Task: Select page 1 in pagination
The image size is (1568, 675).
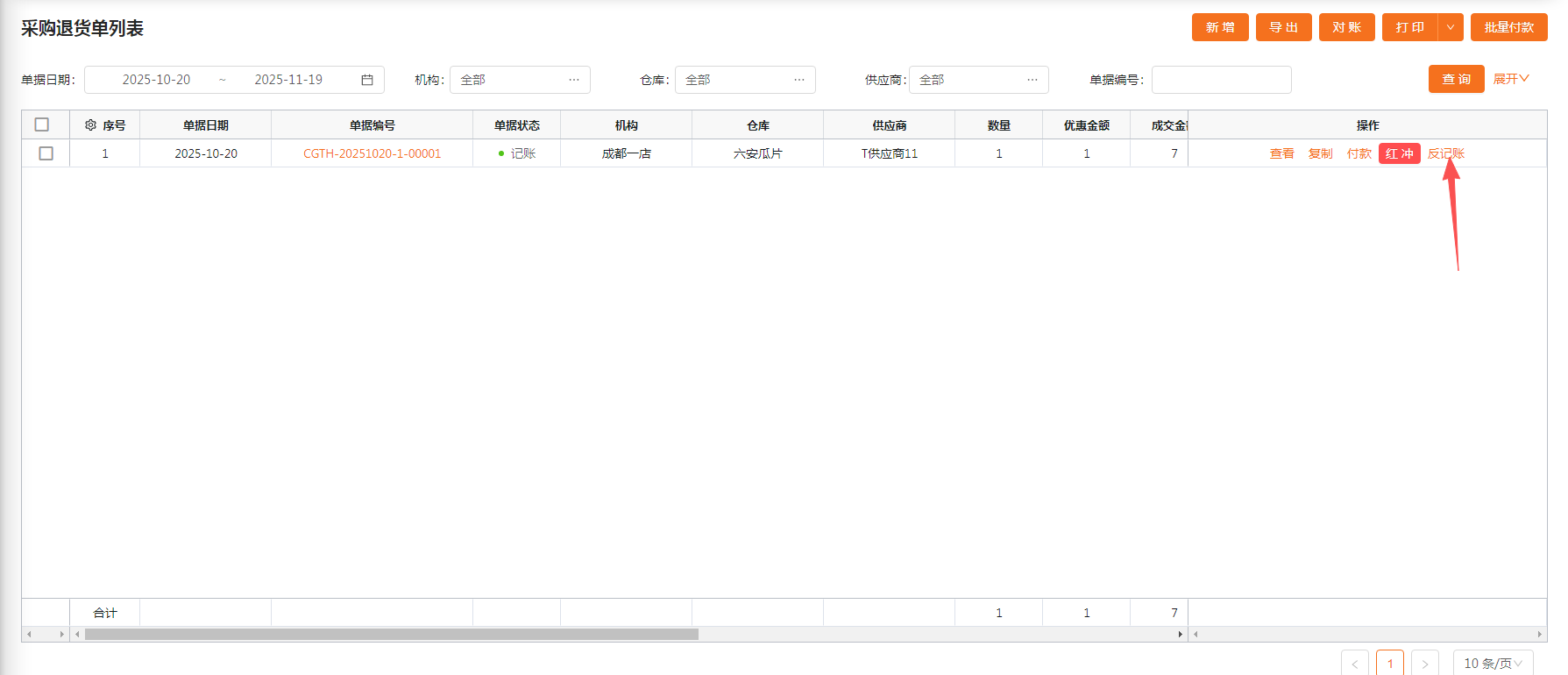Action: tap(1390, 663)
